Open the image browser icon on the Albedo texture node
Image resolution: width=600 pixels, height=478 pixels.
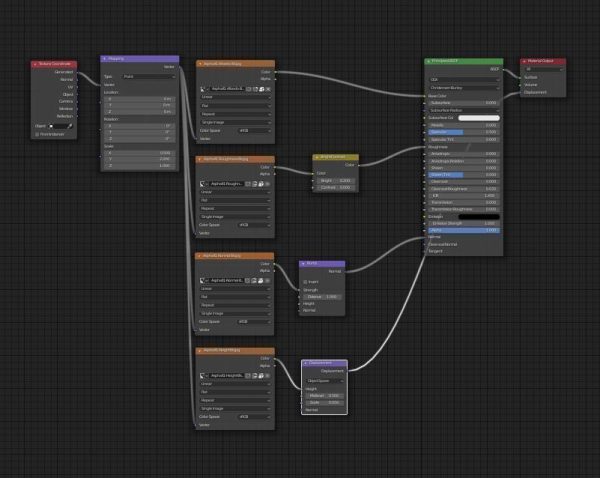(204, 89)
